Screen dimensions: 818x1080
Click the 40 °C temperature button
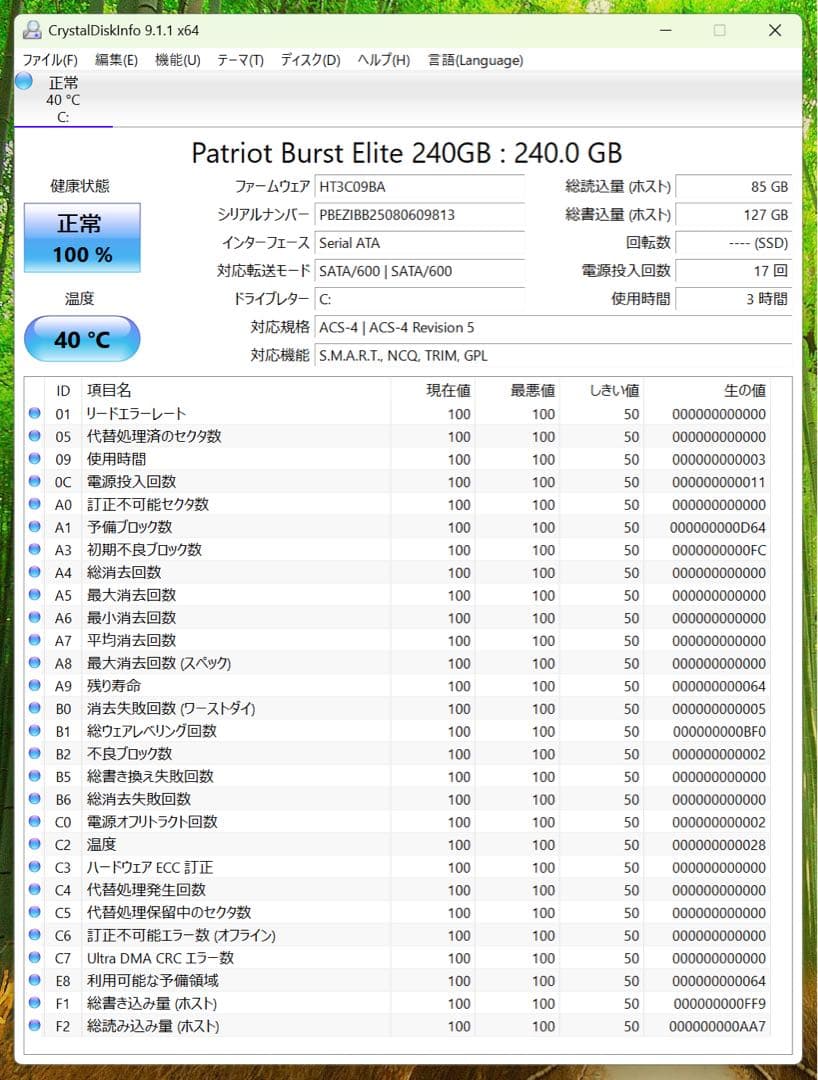tap(81, 339)
